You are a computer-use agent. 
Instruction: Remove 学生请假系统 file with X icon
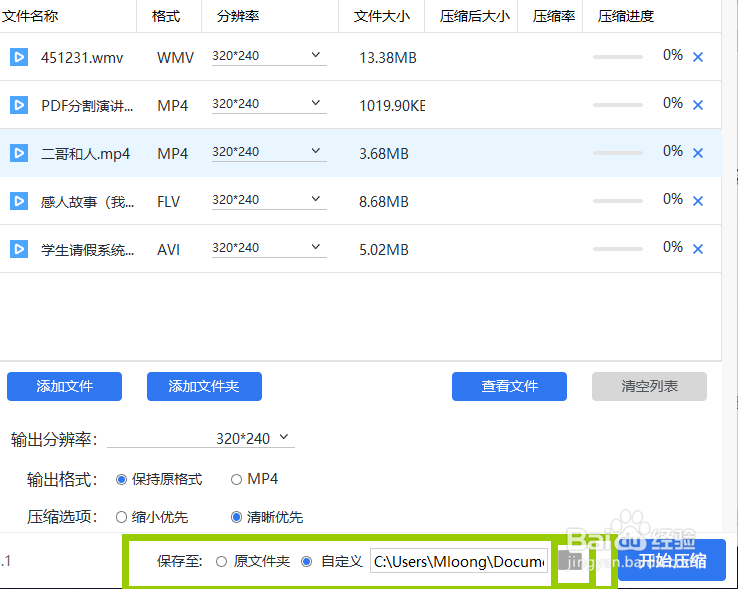[x=698, y=249]
